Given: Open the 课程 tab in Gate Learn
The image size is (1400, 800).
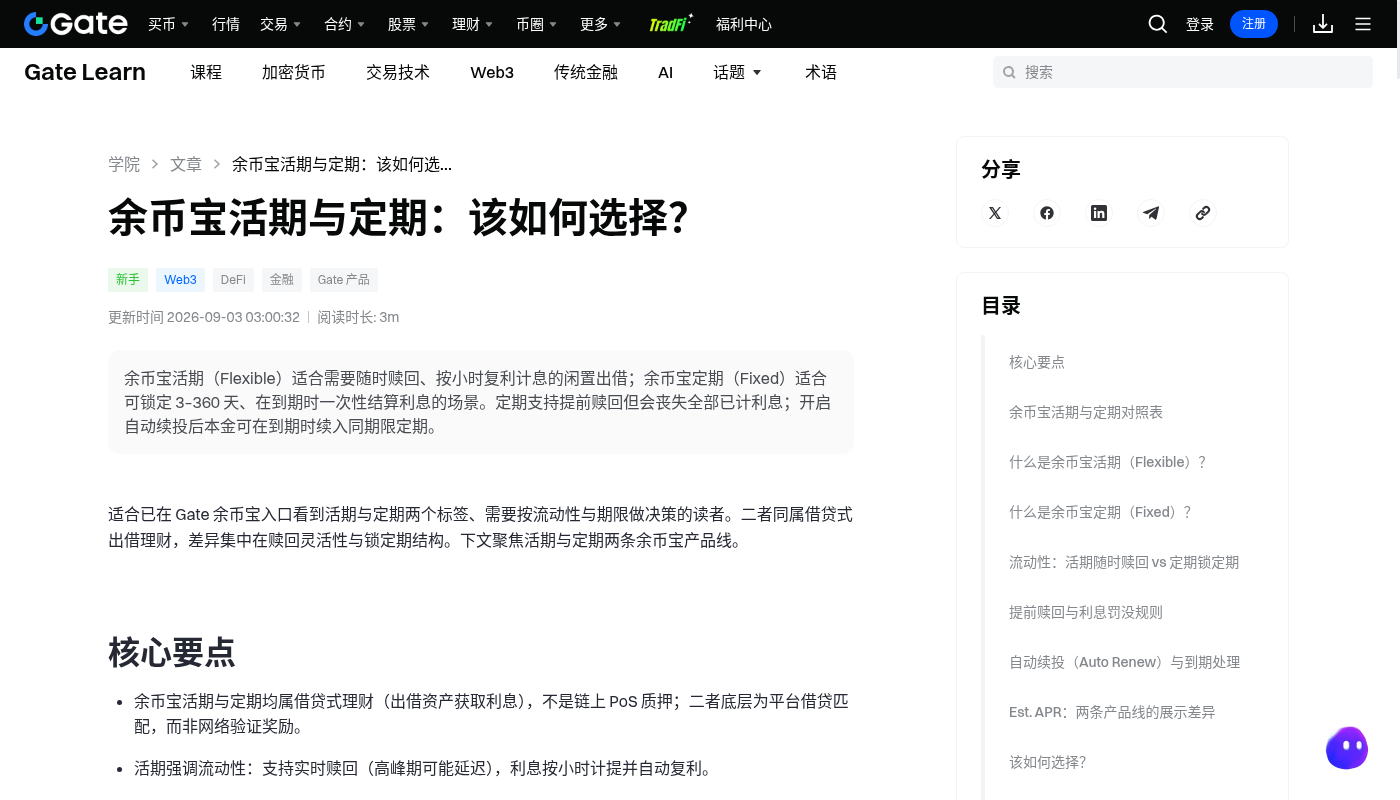Looking at the screenshot, I should click(x=206, y=72).
